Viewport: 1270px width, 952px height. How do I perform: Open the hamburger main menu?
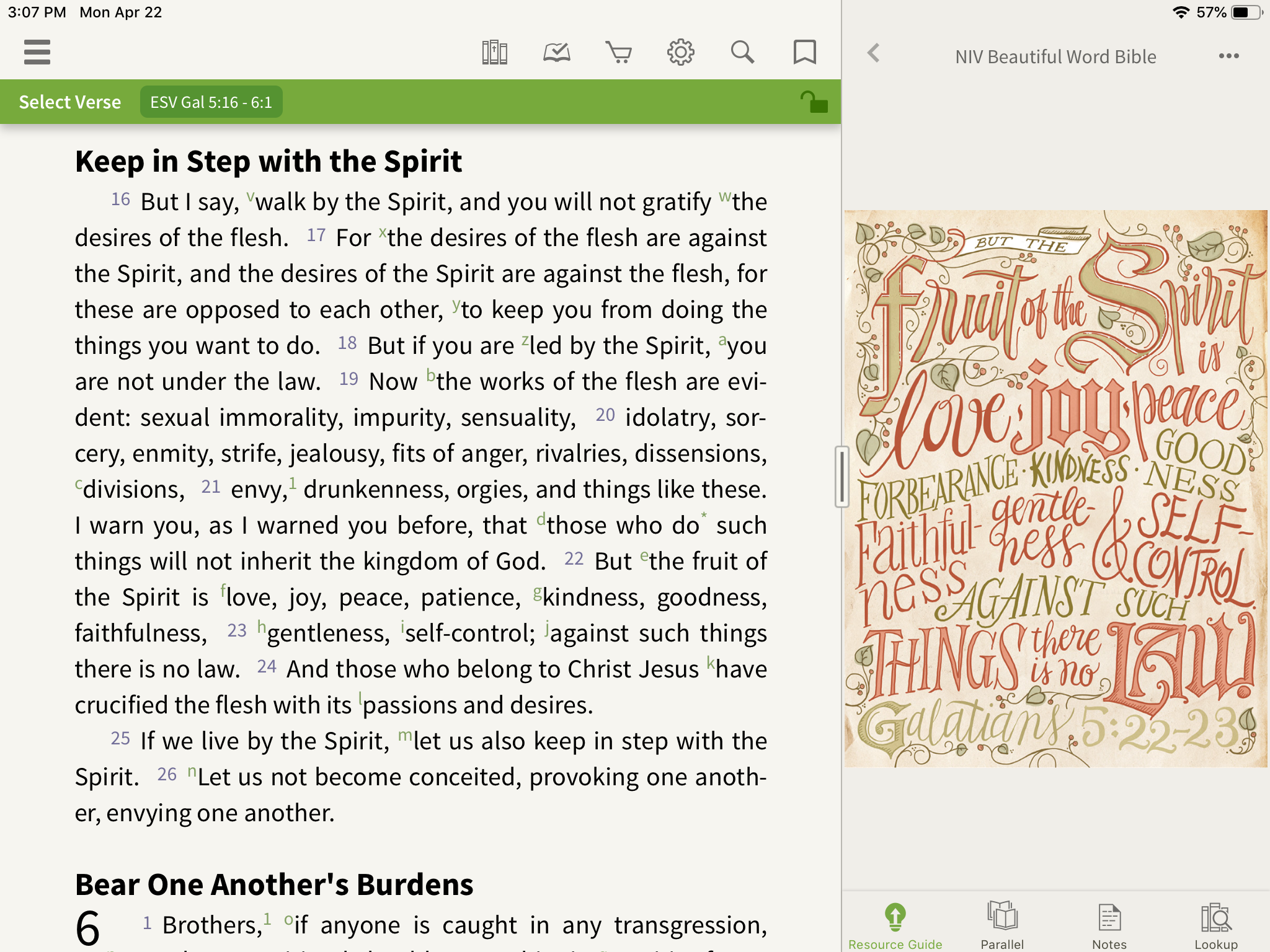tap(37, 52)
